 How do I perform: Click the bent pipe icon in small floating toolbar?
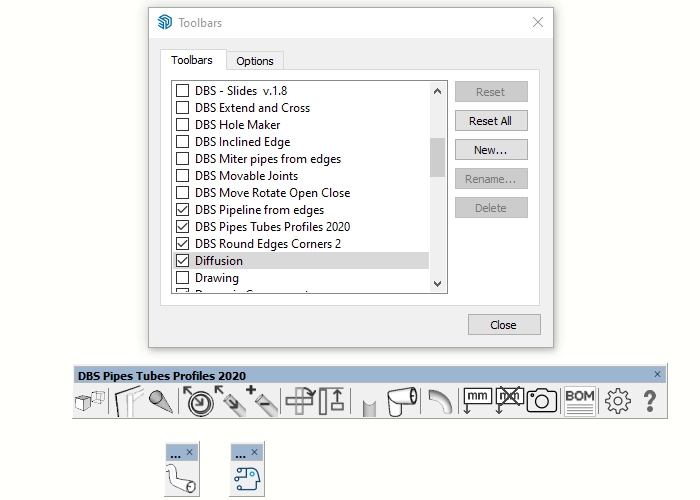181,479
